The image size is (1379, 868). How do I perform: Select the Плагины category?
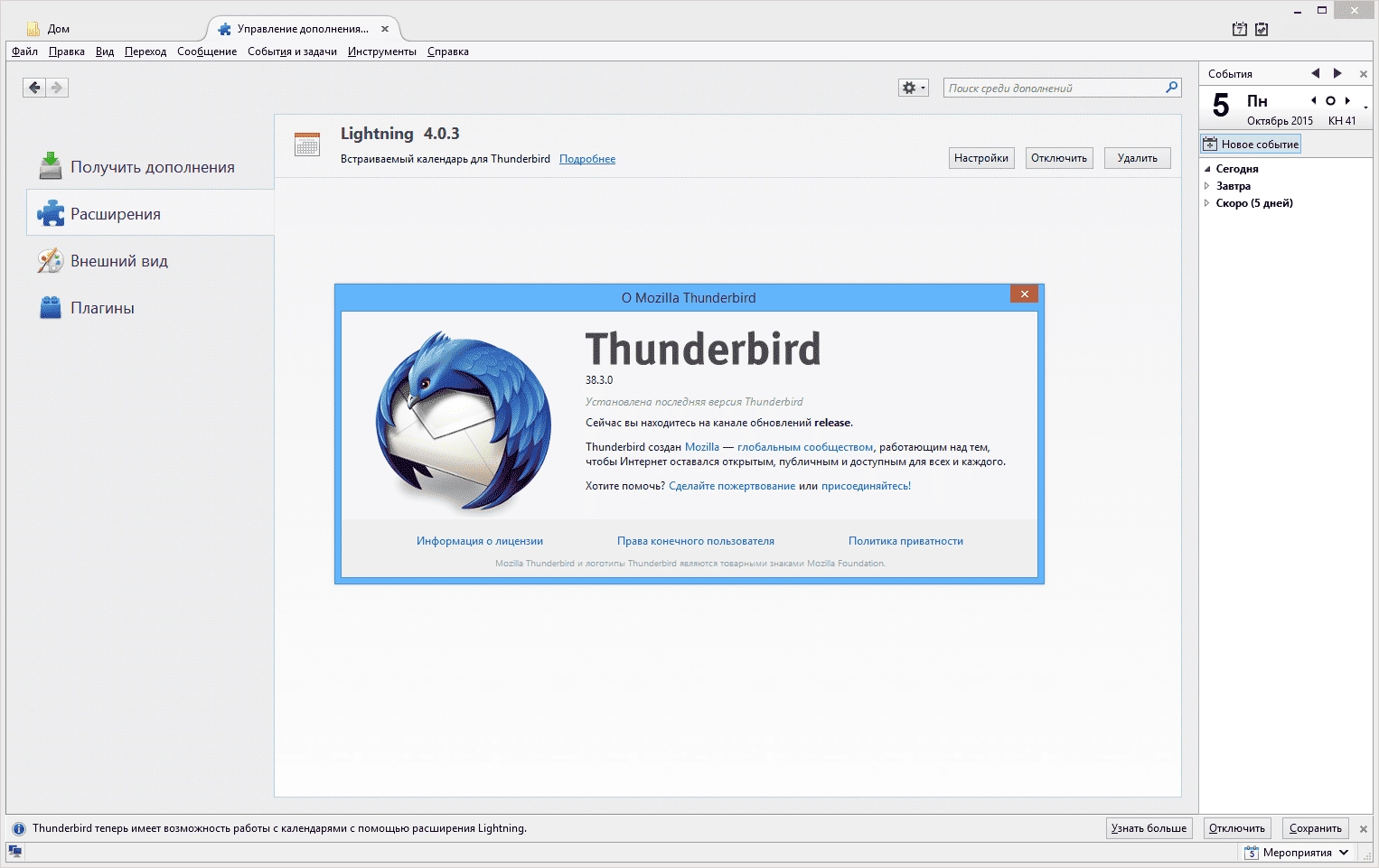pyautogui.click(x=150, y=308)
